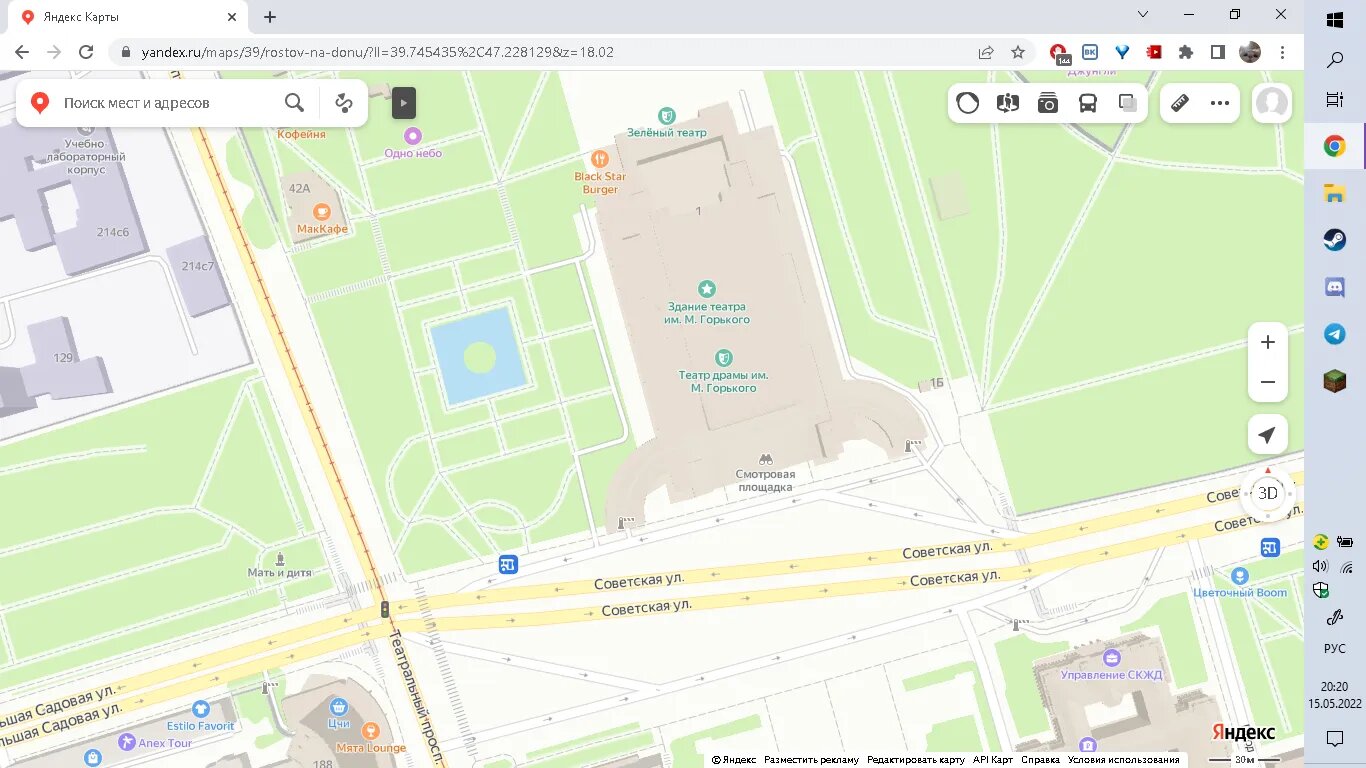Image resolution: width=1366 pixels, height=768 pixels.
Task: Open the Windows Start button
Action: pos(1335,19)
